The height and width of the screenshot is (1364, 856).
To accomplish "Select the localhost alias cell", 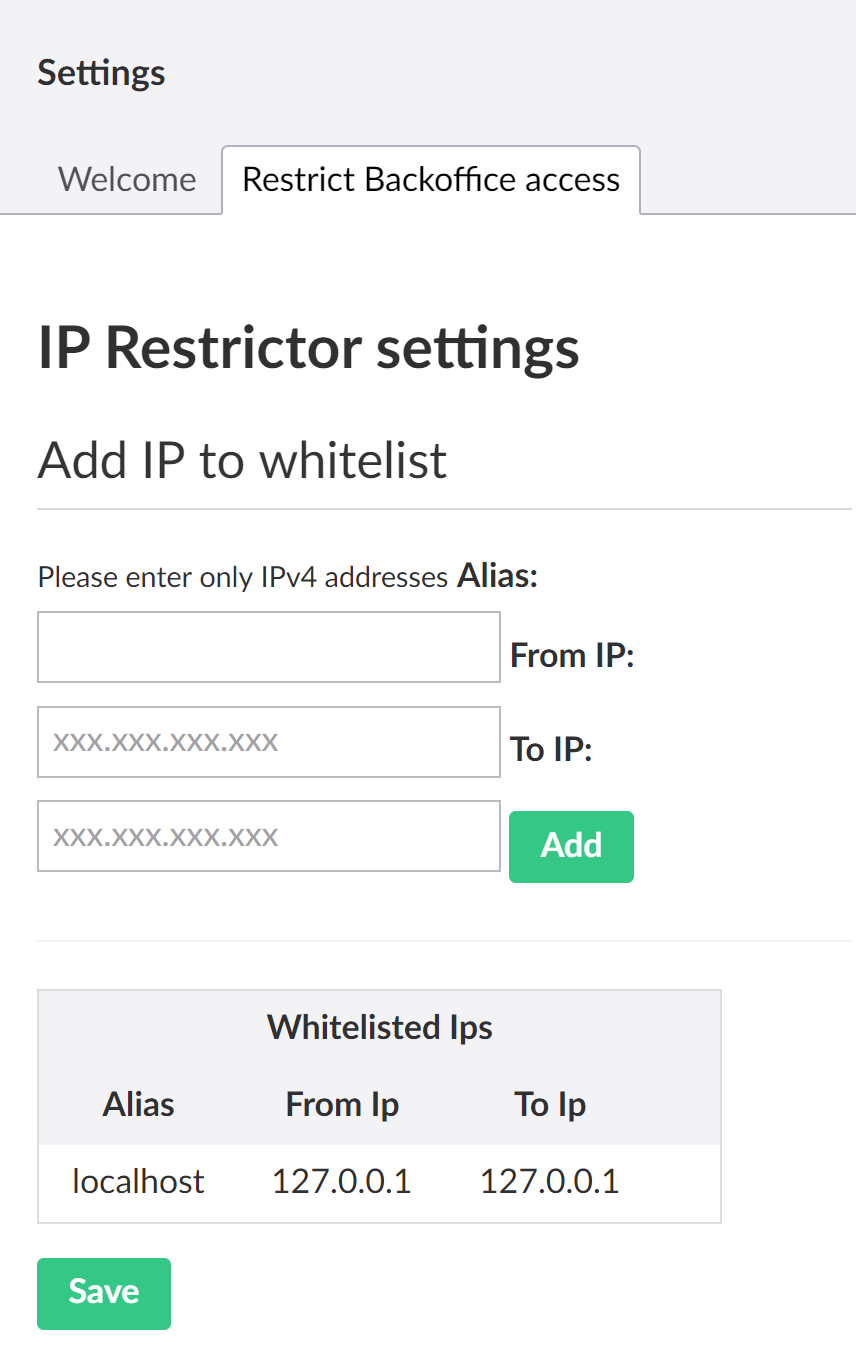I will (138, 1181).
